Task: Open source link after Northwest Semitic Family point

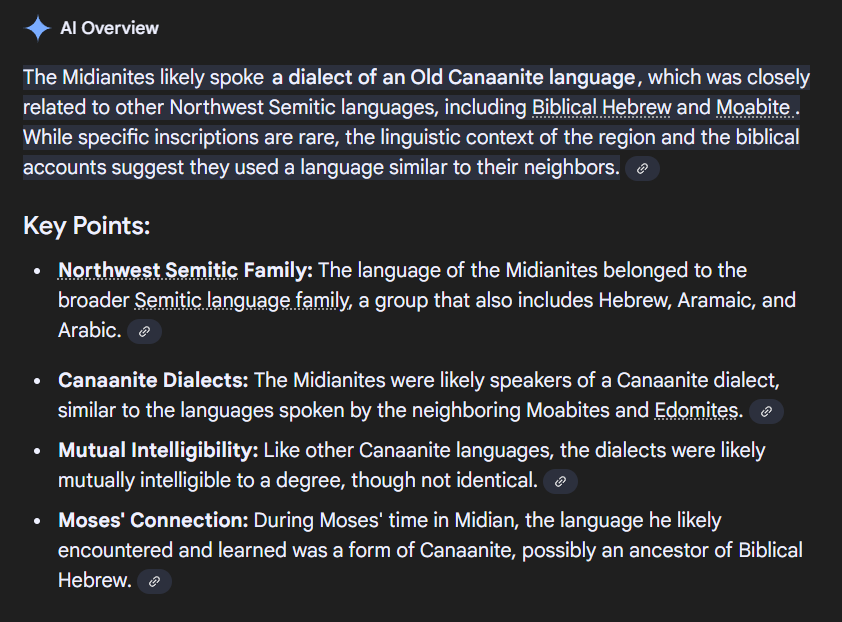Action: 144,331
